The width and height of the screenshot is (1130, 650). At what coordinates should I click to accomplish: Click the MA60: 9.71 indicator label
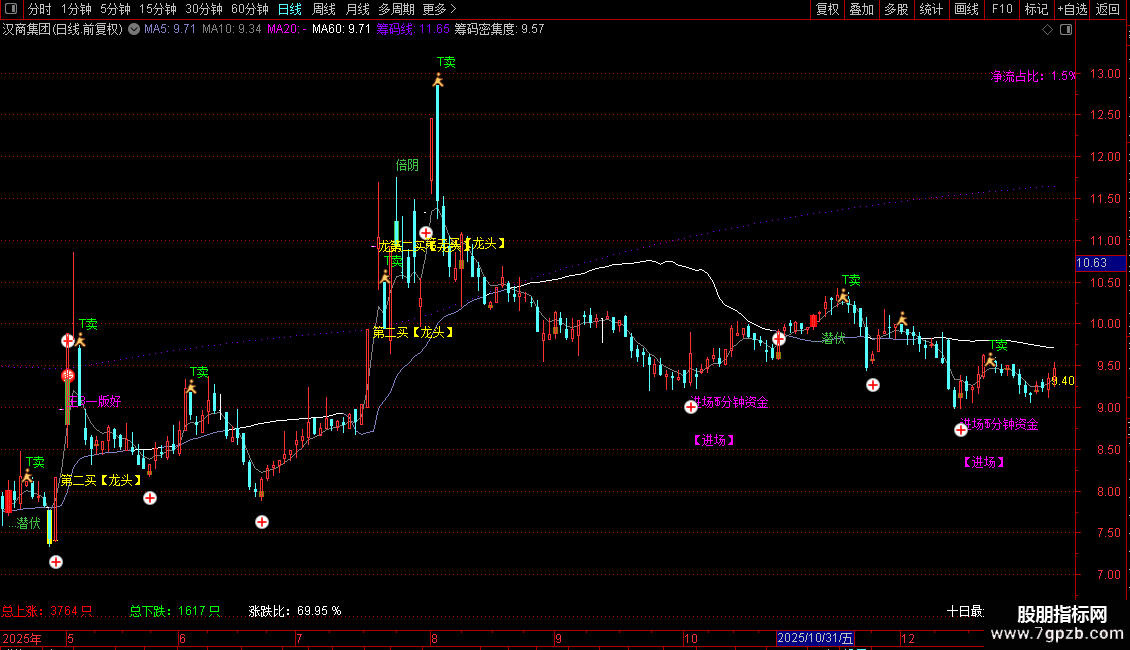click(x=341, y=30)
